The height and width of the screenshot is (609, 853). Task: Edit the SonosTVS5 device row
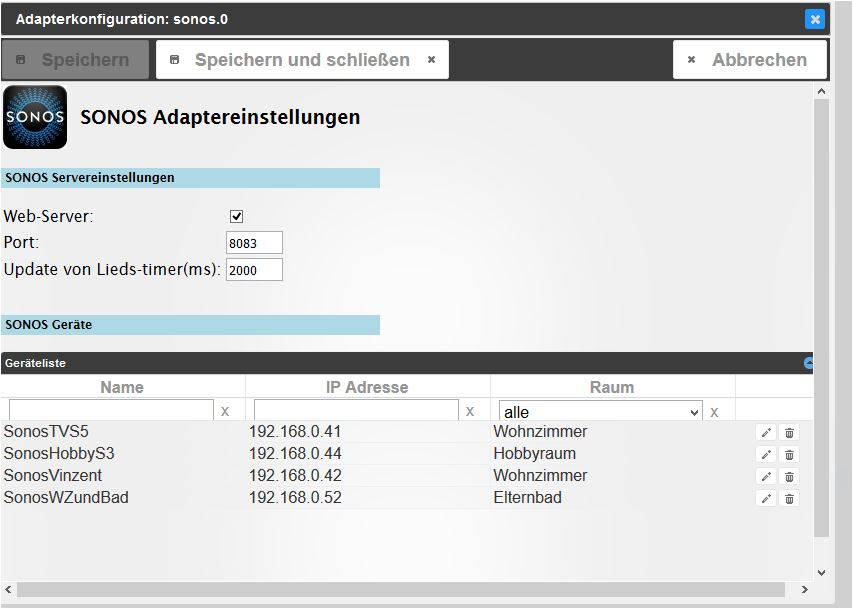click(x=766, y=433)
